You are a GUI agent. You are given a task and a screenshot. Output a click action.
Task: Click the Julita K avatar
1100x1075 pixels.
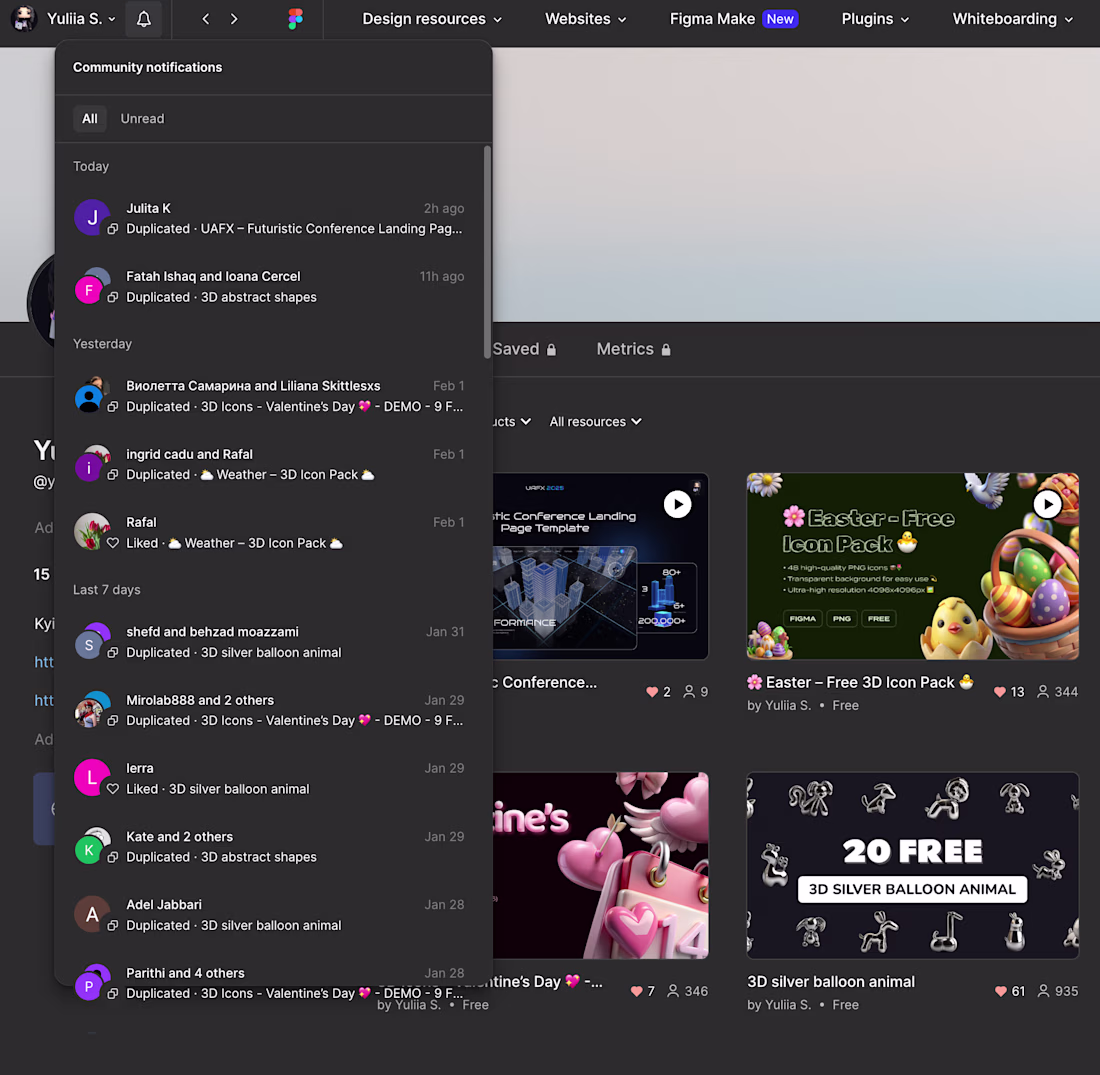(x=92, y=218)
